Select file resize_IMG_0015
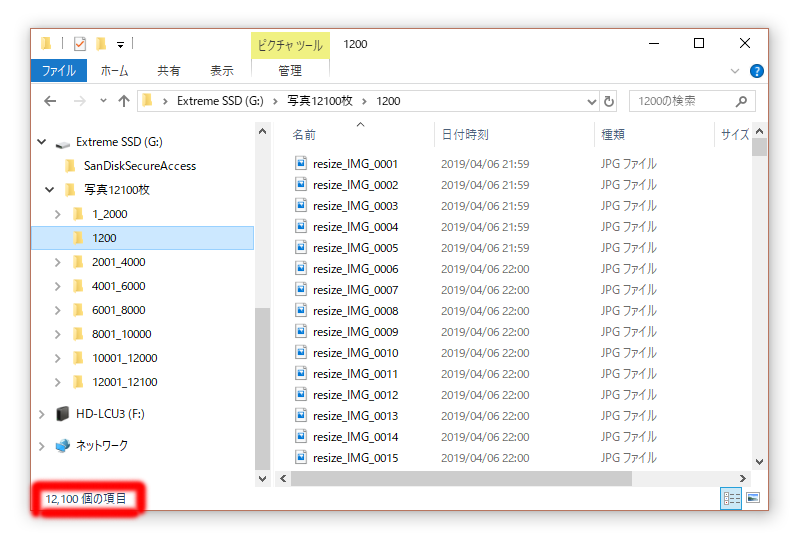800x550 pixels. [355, 458]
